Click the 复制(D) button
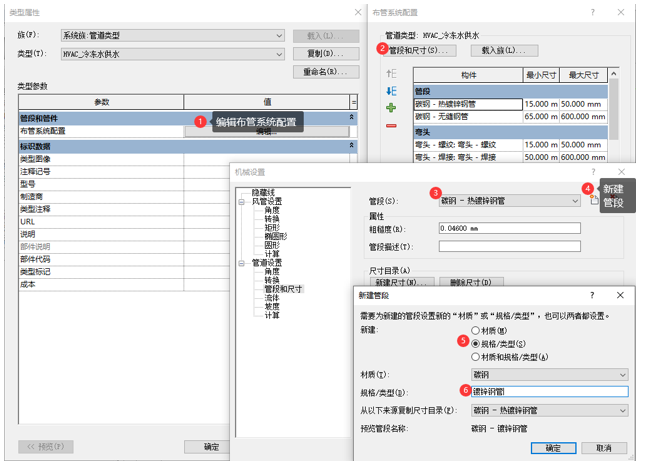This screenshot has width=645, height=475. point(326,53)
